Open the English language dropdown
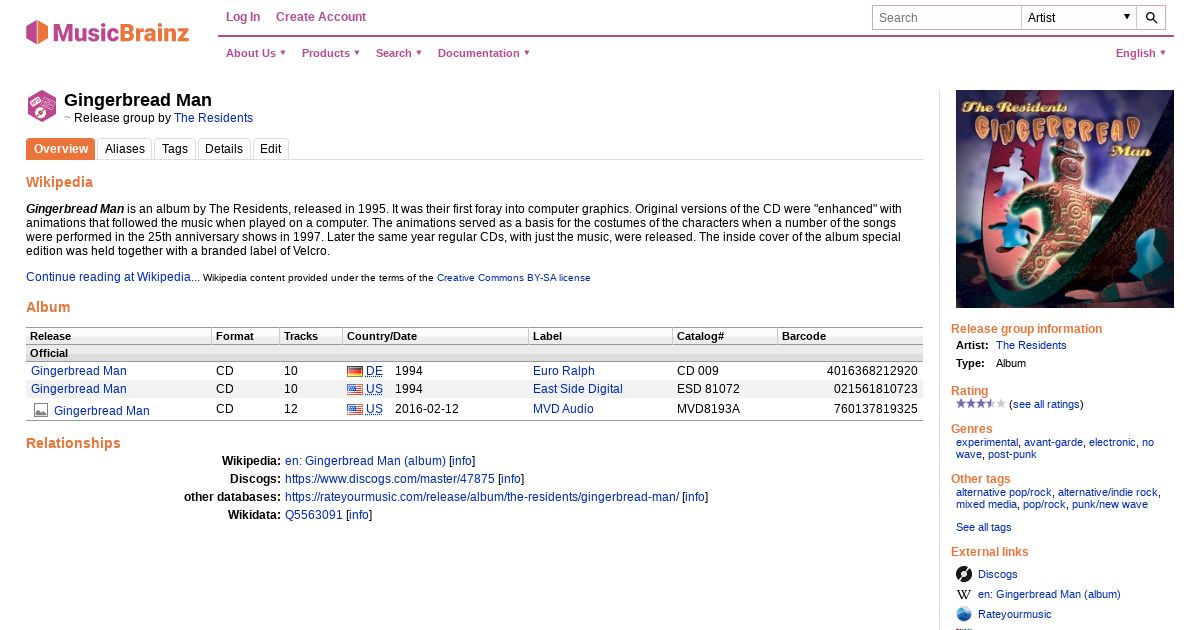 [x=1141, y=53]
